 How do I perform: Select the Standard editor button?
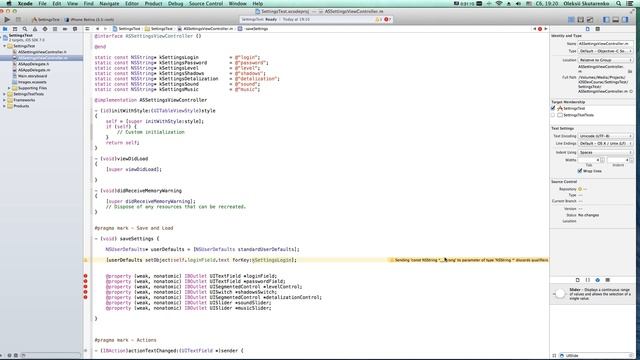tap(571, 20)
